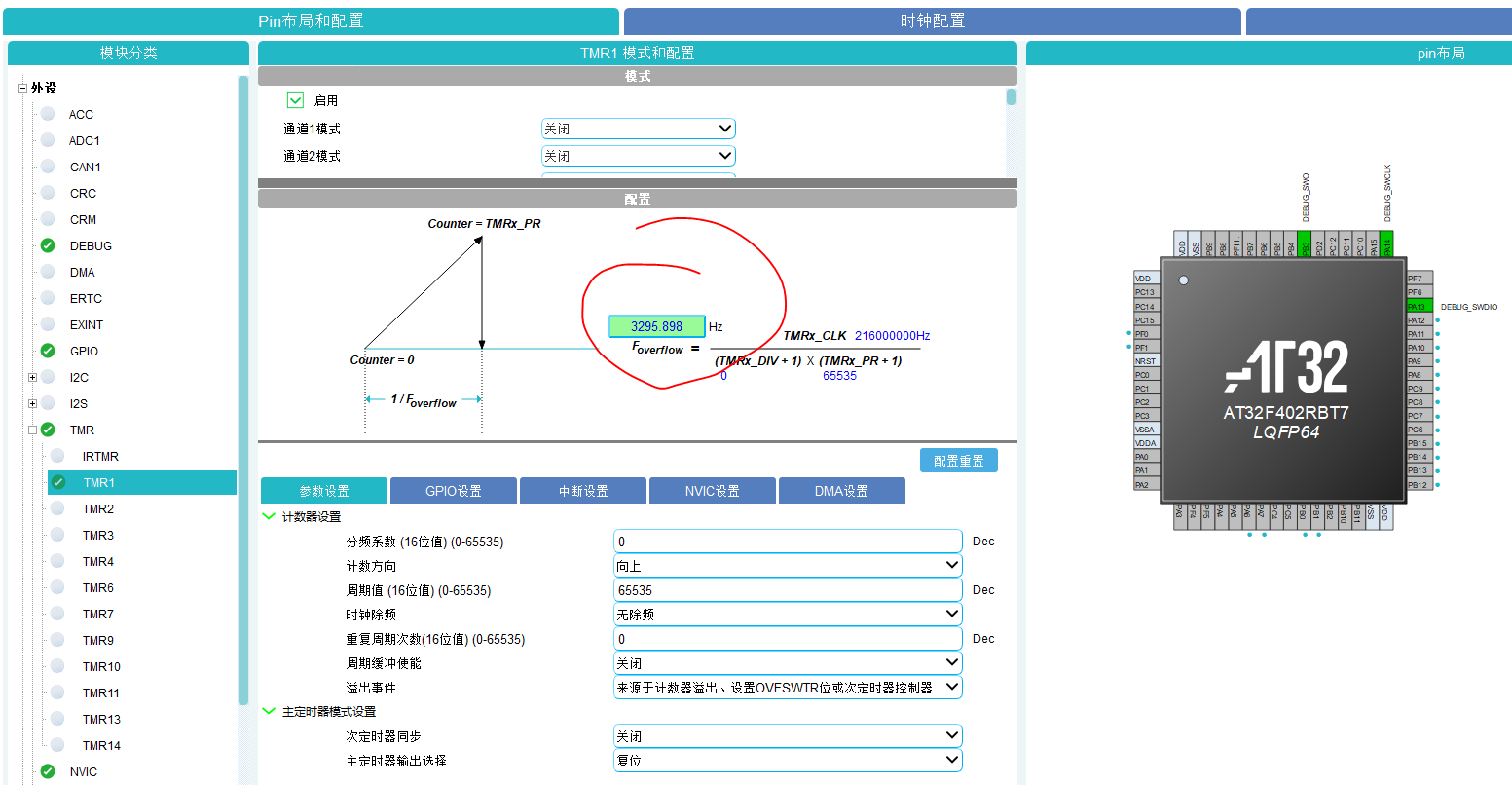The width and height of the screenshot is (1512, 785).
Task: Click the green check icon beside GPIO
Action: point(47,351)
